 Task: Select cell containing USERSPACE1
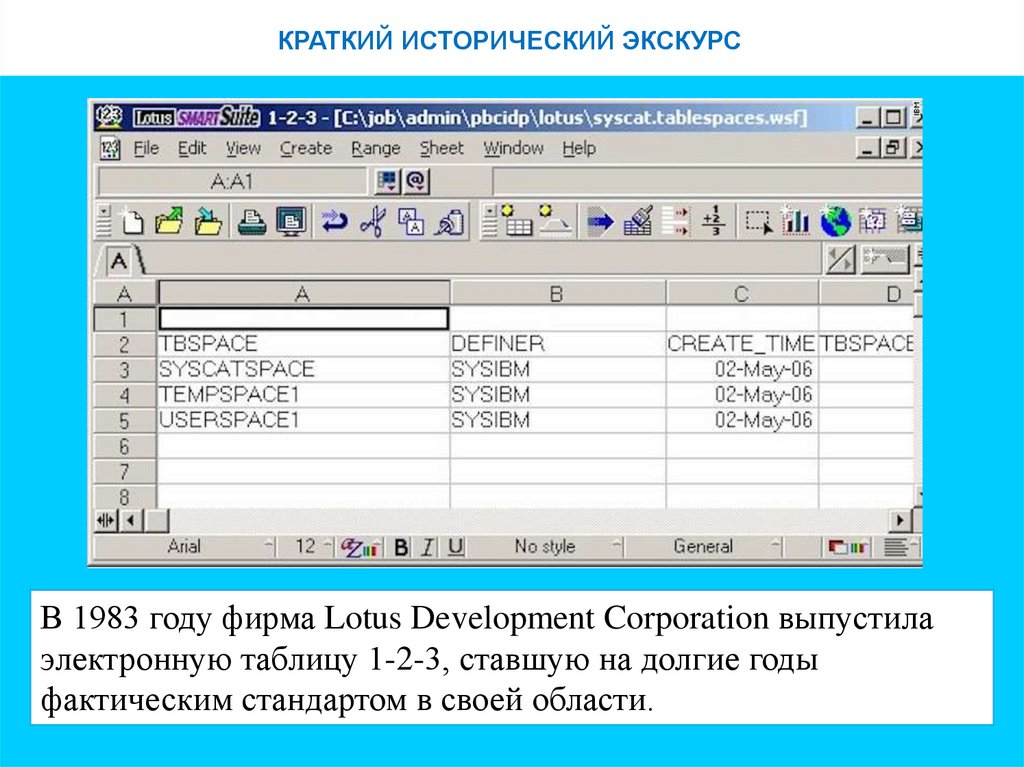(x=304, y=421)
